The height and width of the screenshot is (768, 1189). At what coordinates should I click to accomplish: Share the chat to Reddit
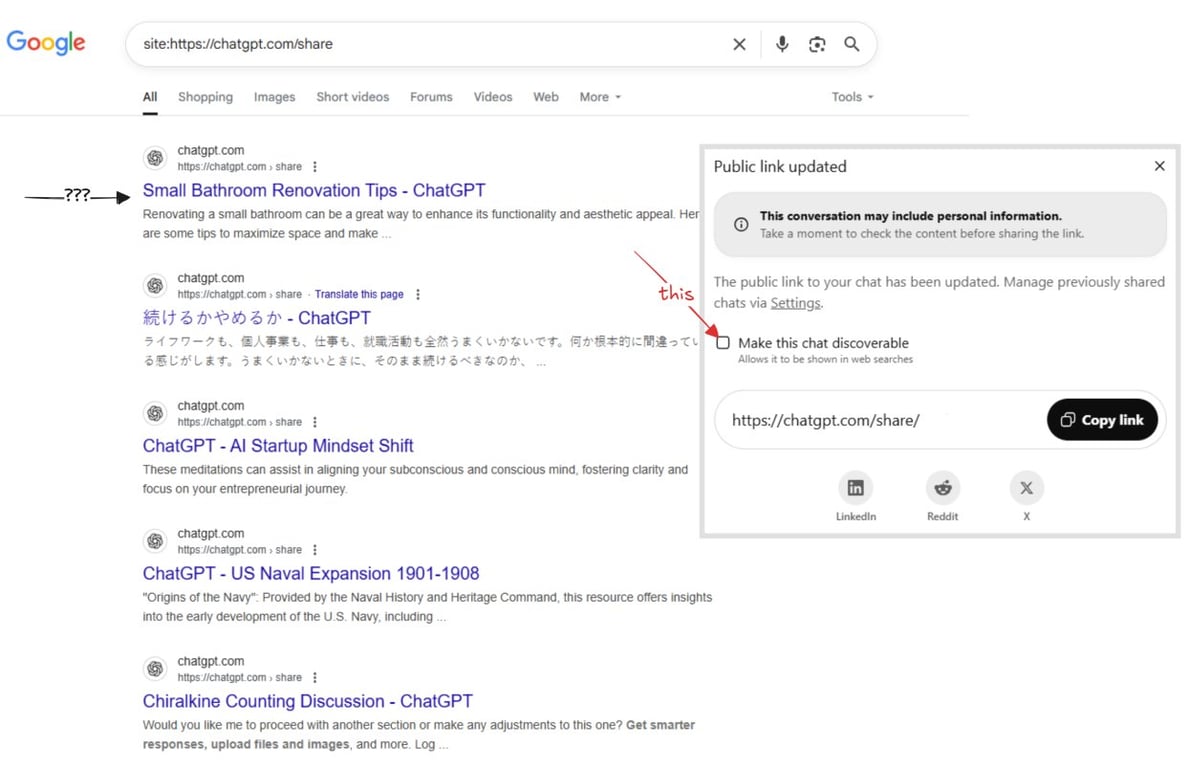click(x=941, y=488)
